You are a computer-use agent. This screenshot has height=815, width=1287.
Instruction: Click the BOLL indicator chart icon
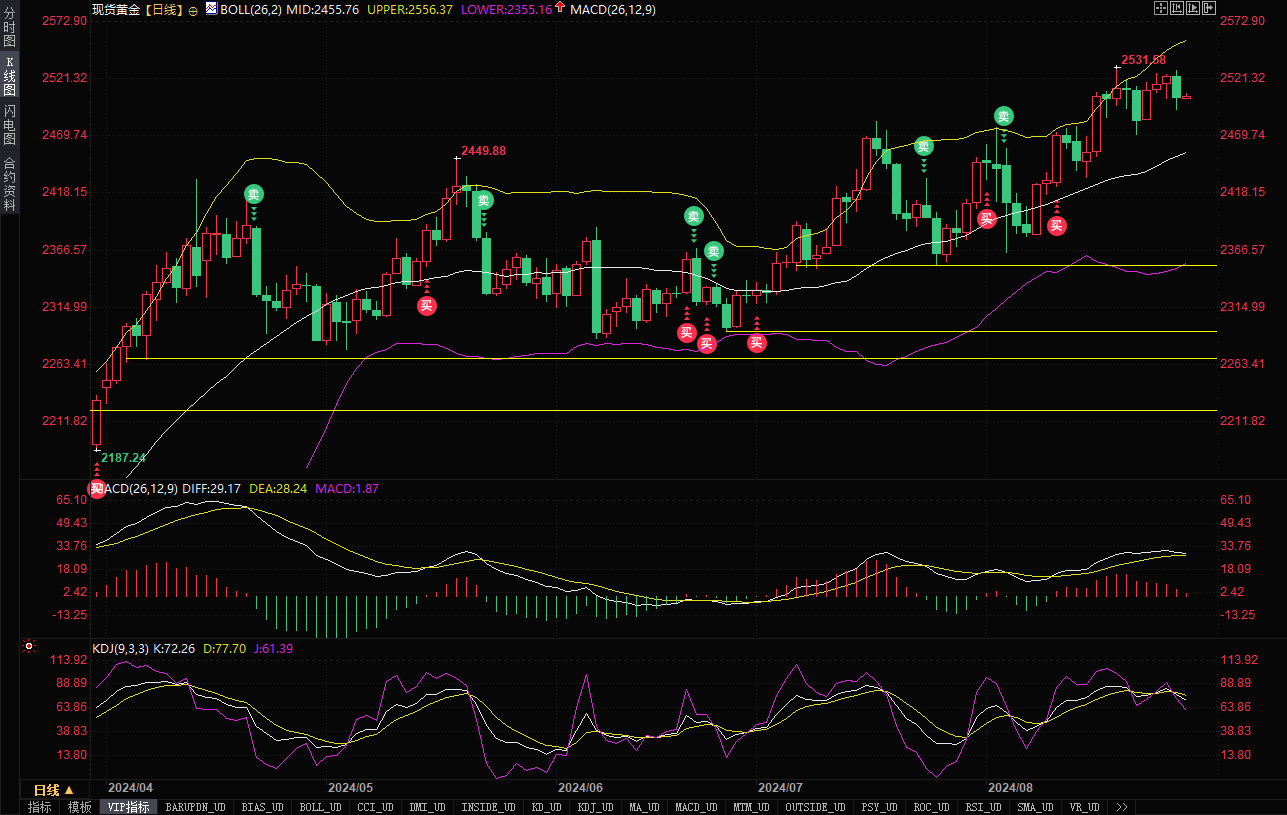click(x=211, y=8)
